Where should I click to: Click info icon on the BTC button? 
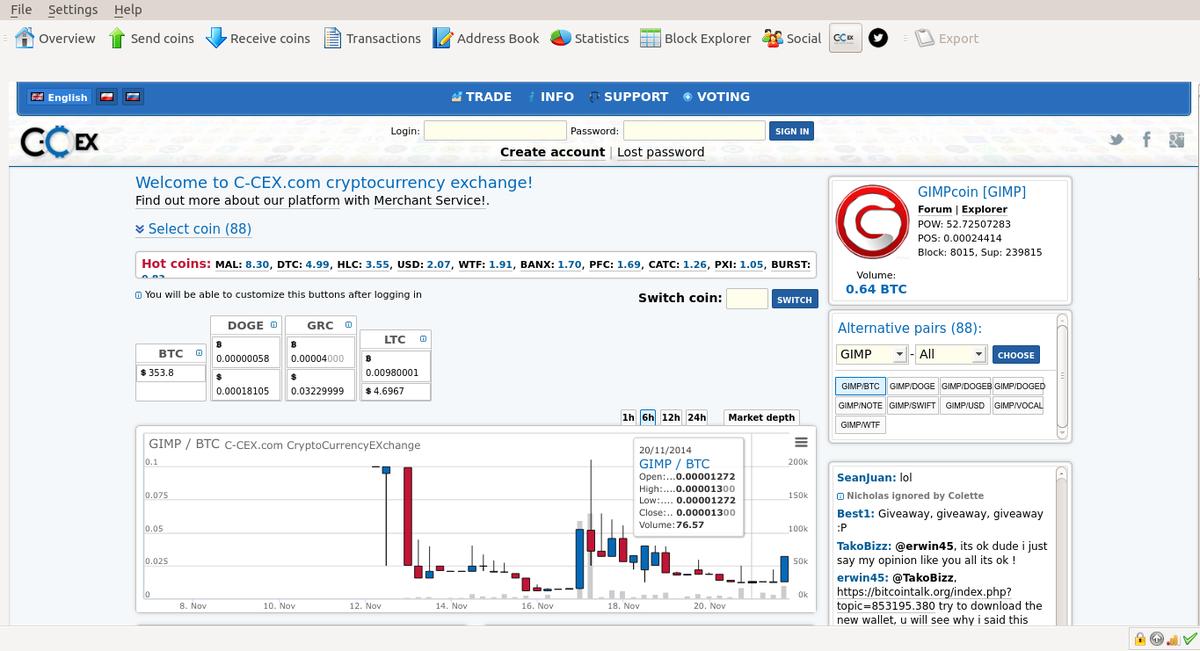click(x=199, y=354)
